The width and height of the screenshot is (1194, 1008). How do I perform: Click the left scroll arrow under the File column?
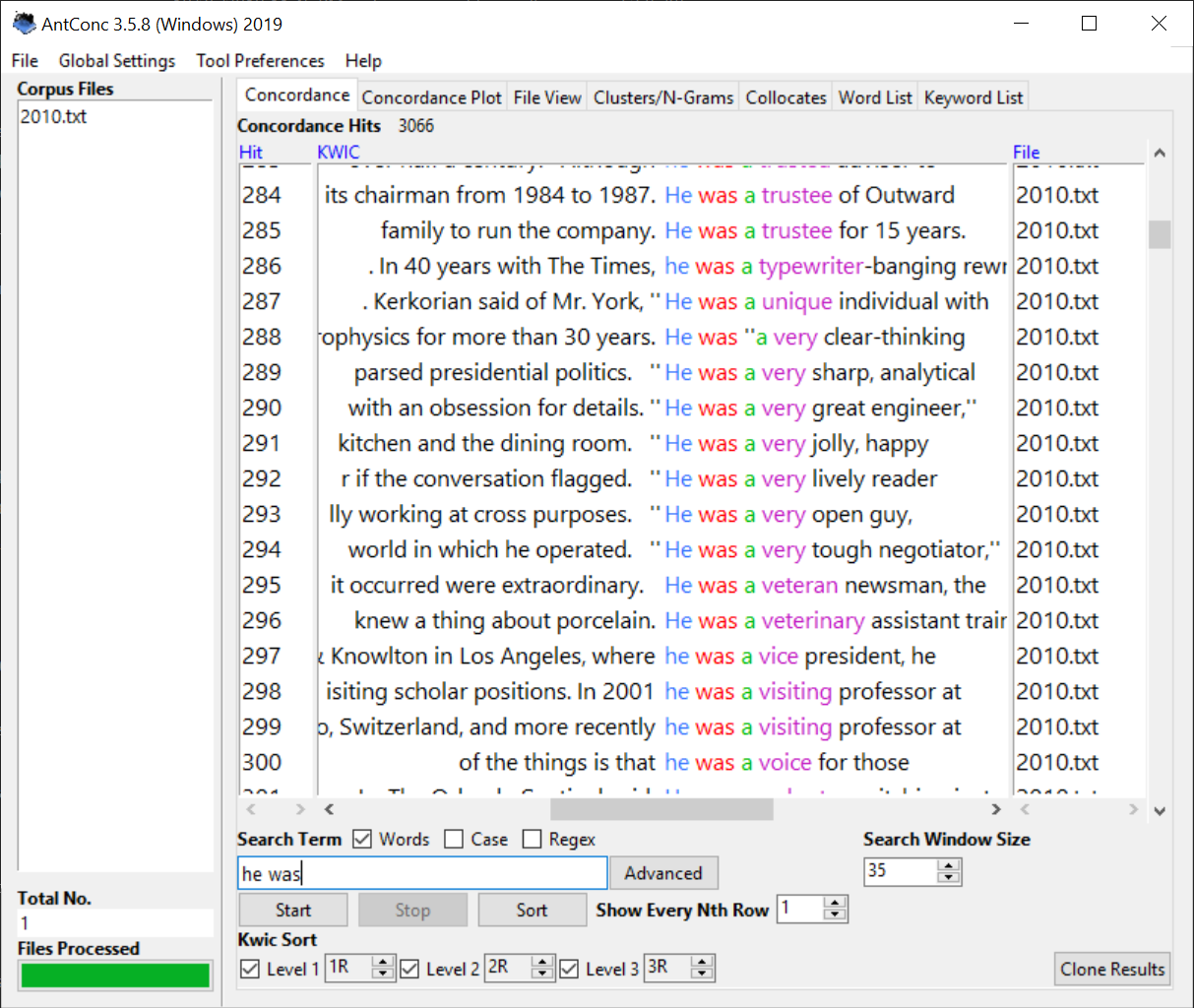coord(1025,809)
